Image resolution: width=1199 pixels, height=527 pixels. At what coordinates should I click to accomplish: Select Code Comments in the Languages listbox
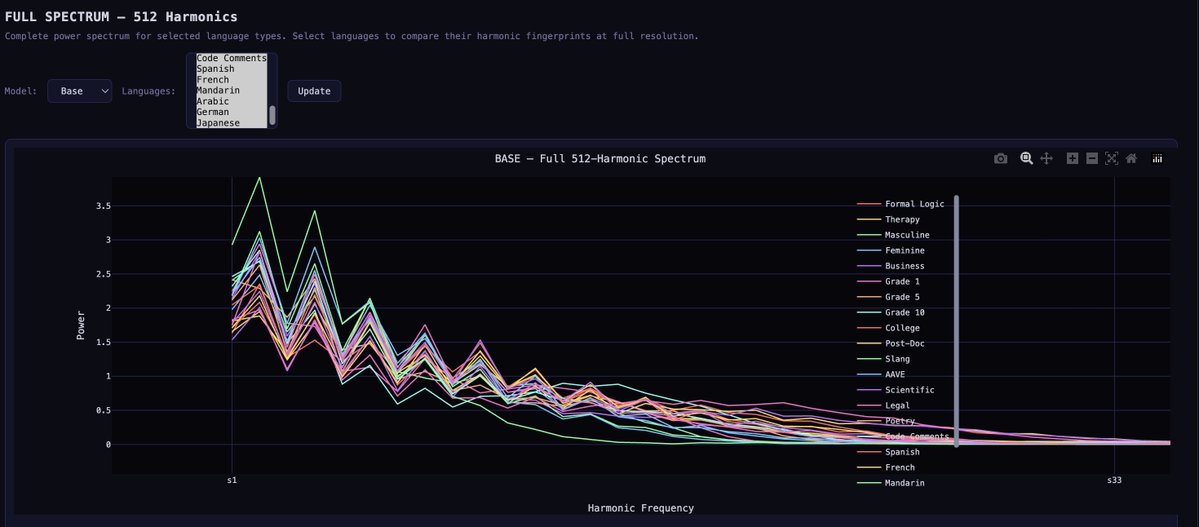click(231, 58)
